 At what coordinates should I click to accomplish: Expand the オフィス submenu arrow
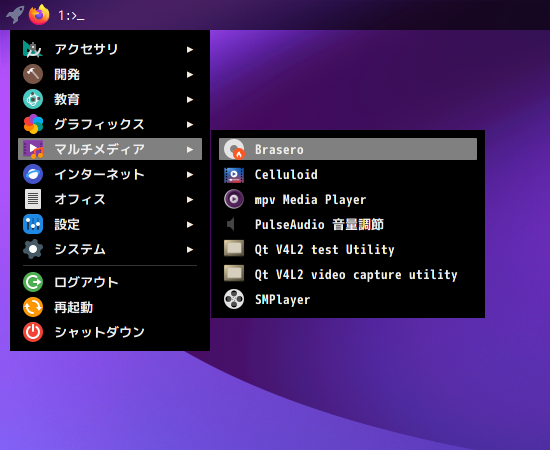[x=190, y=200]
